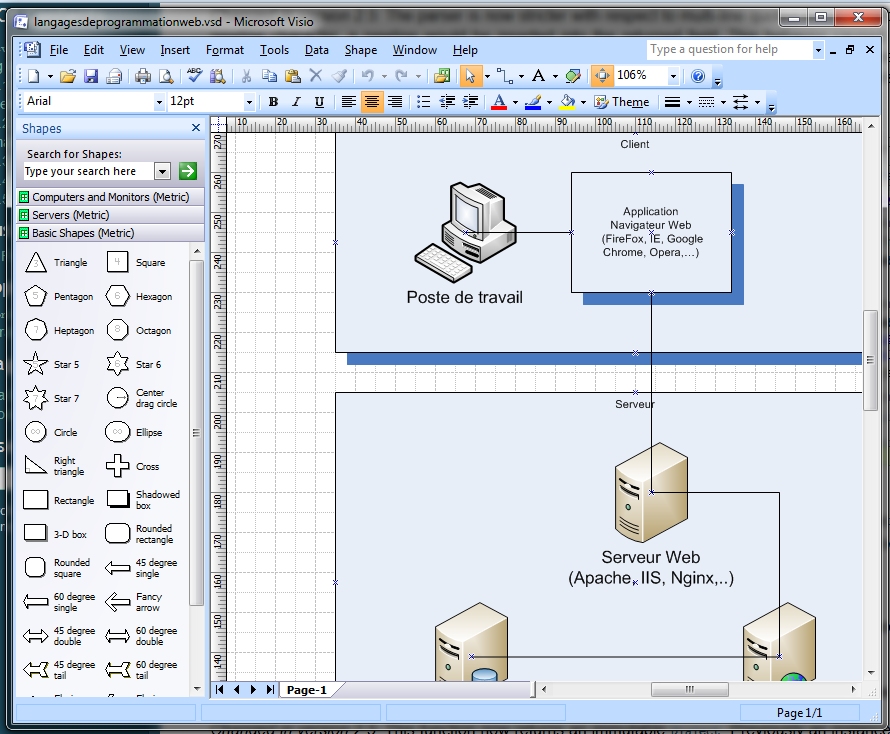Viewport: 890px width, 734px height.
Task: Click the Save icon in toolbar
Action: pos(91,76)
